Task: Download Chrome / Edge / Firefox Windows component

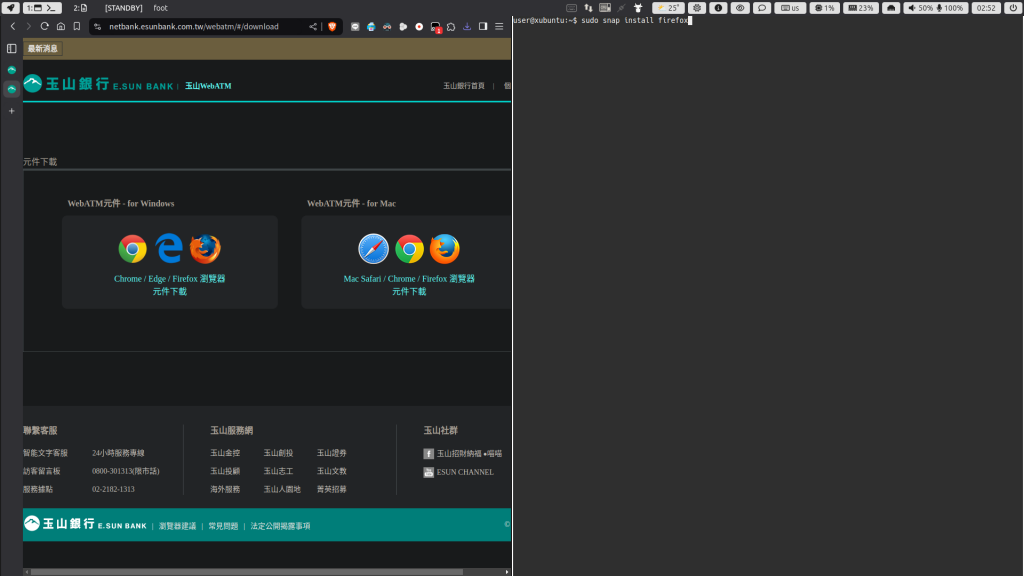Action: click(x=170, y=285)
